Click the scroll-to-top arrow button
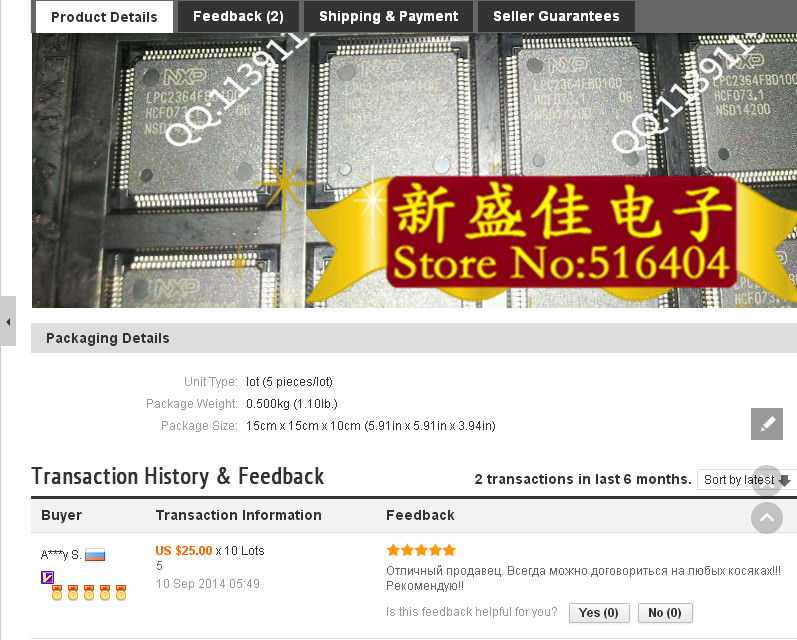Screen dimensions: 797x640 point(767,518)
